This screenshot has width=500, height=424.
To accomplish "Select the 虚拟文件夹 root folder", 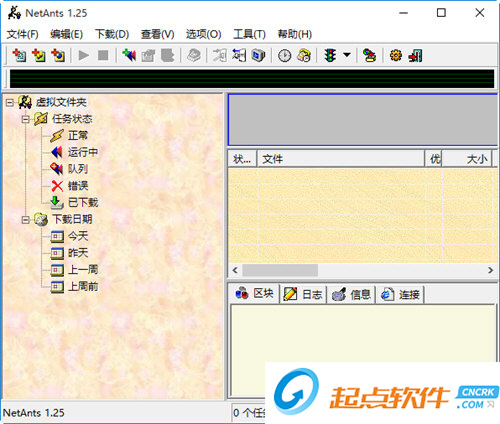I will (x=61, y=102).
